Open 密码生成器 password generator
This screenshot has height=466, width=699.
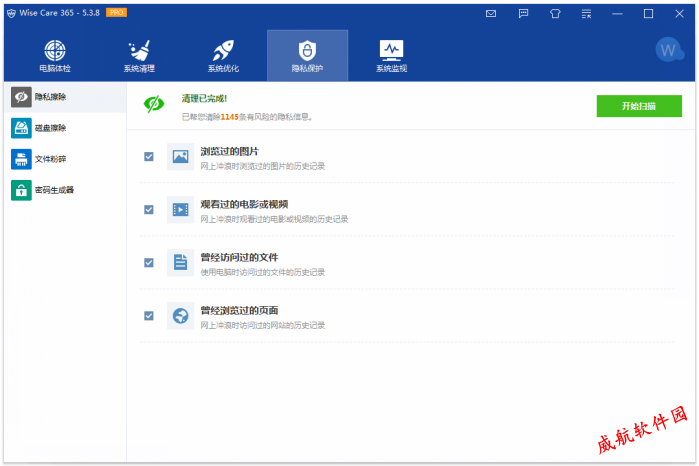click(x=64, y=190)
